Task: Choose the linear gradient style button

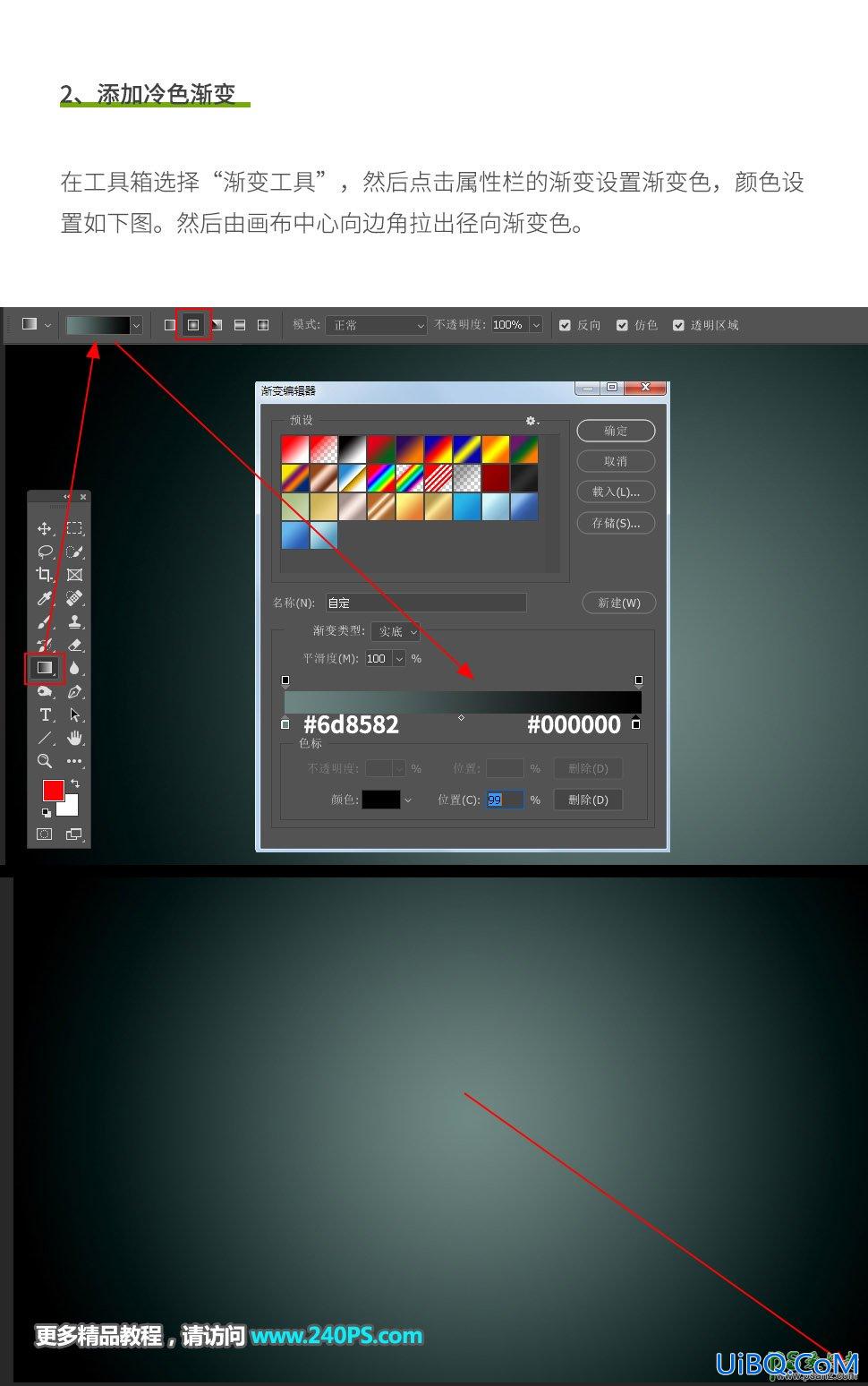Action: (x=170, y=325)
